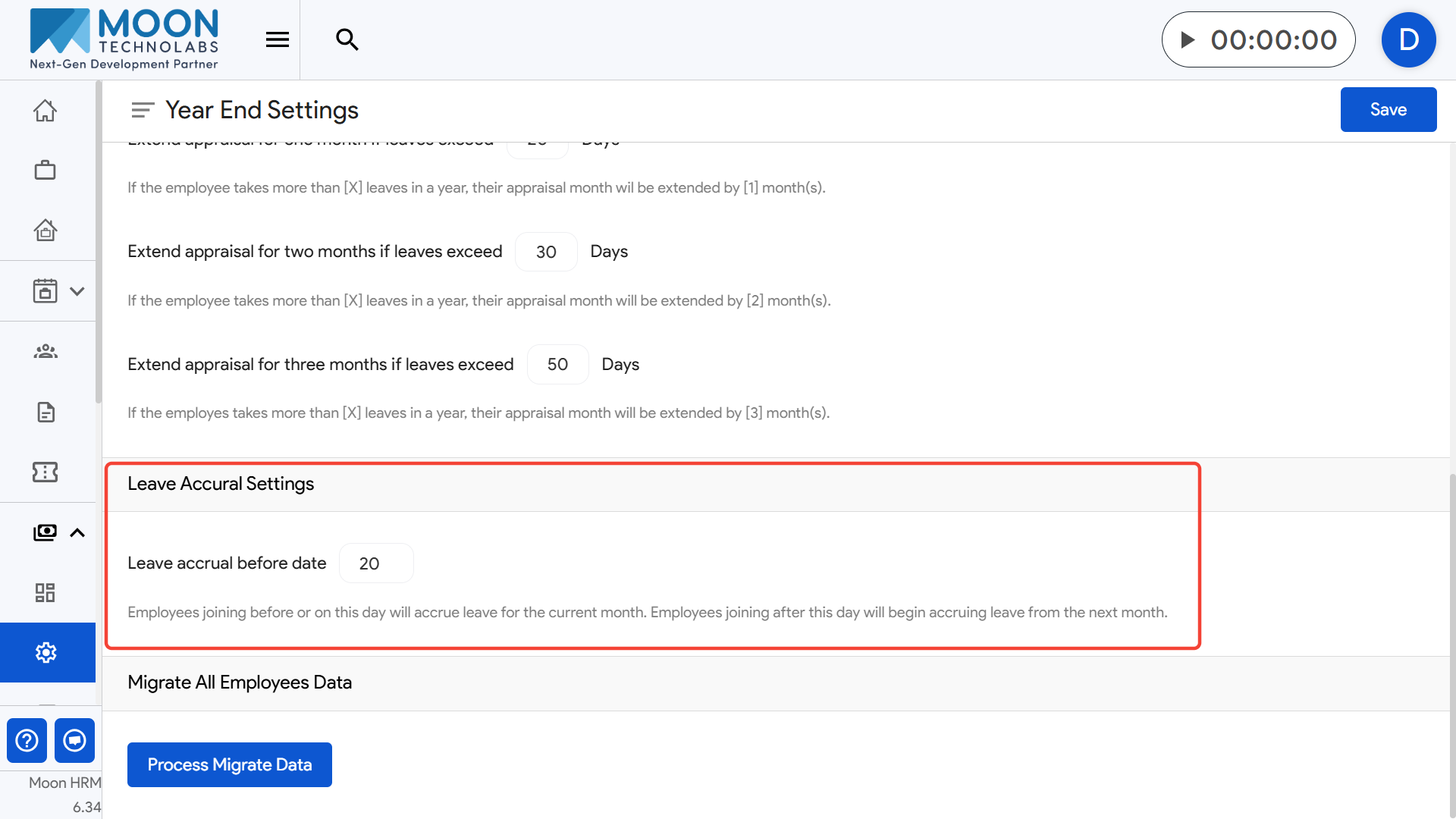Click the search magnifier icon
Screen dimensions: 1456x819
[347, 39]
